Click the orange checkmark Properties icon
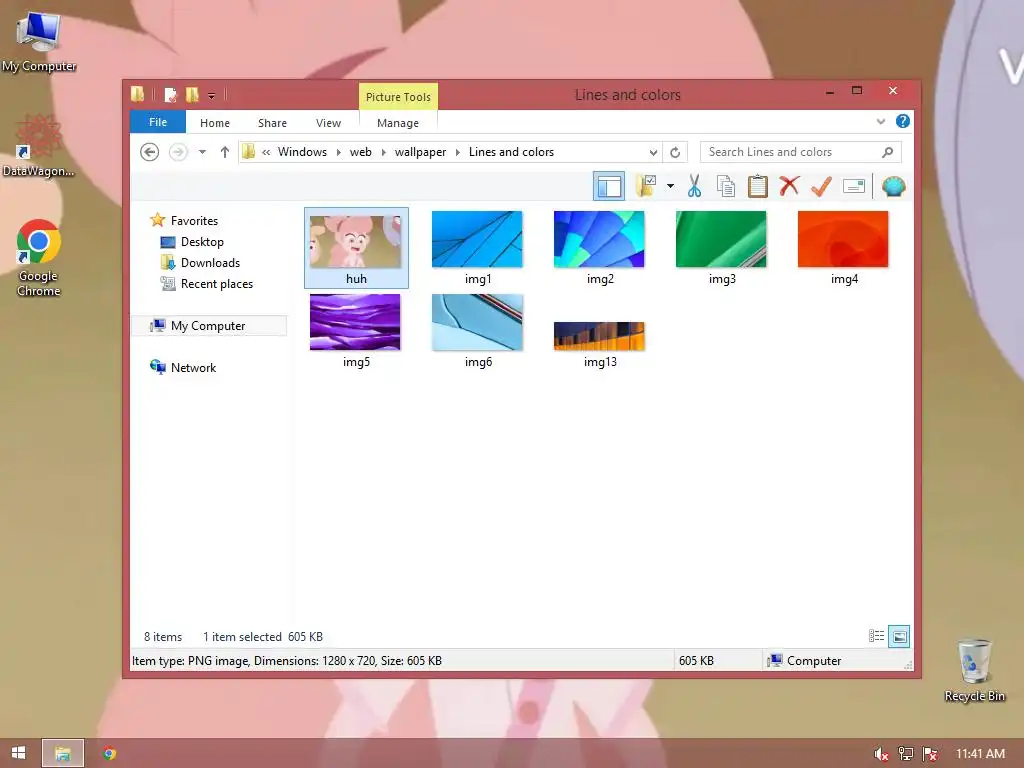This screenshot has width=1024, height=768. [821, 186]
